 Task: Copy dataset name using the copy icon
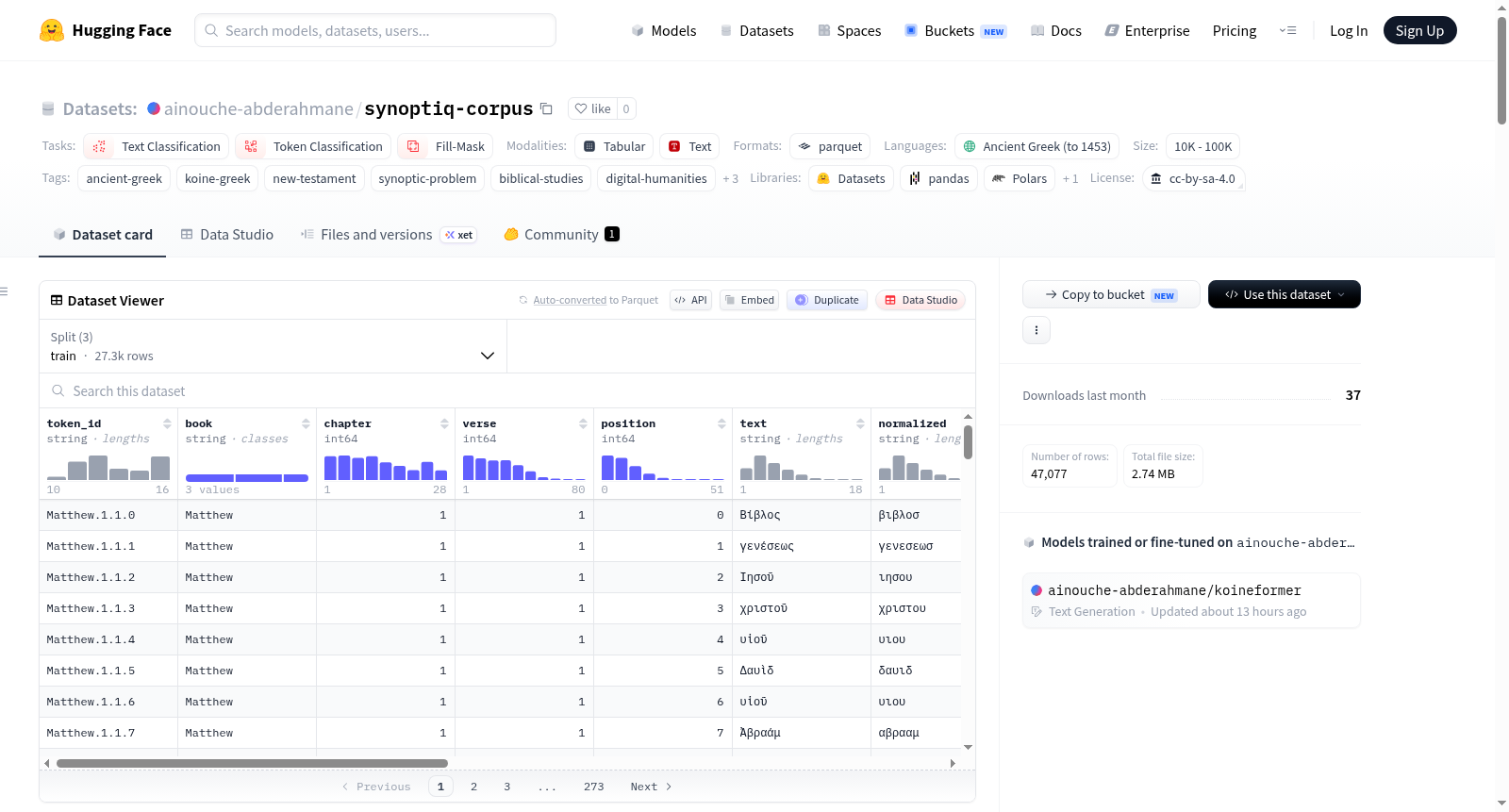point(546,108)
